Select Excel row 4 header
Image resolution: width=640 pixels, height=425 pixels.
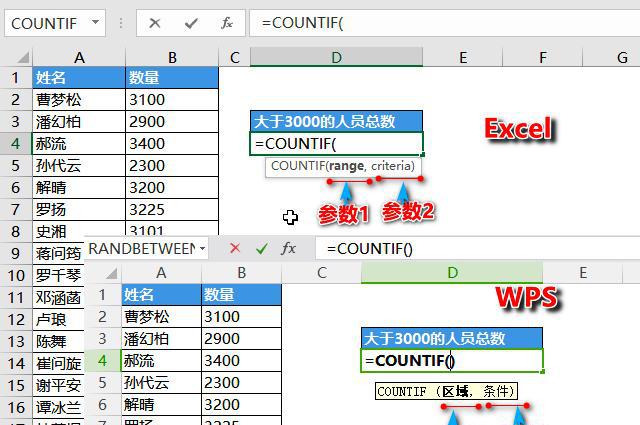pos(16,144)
